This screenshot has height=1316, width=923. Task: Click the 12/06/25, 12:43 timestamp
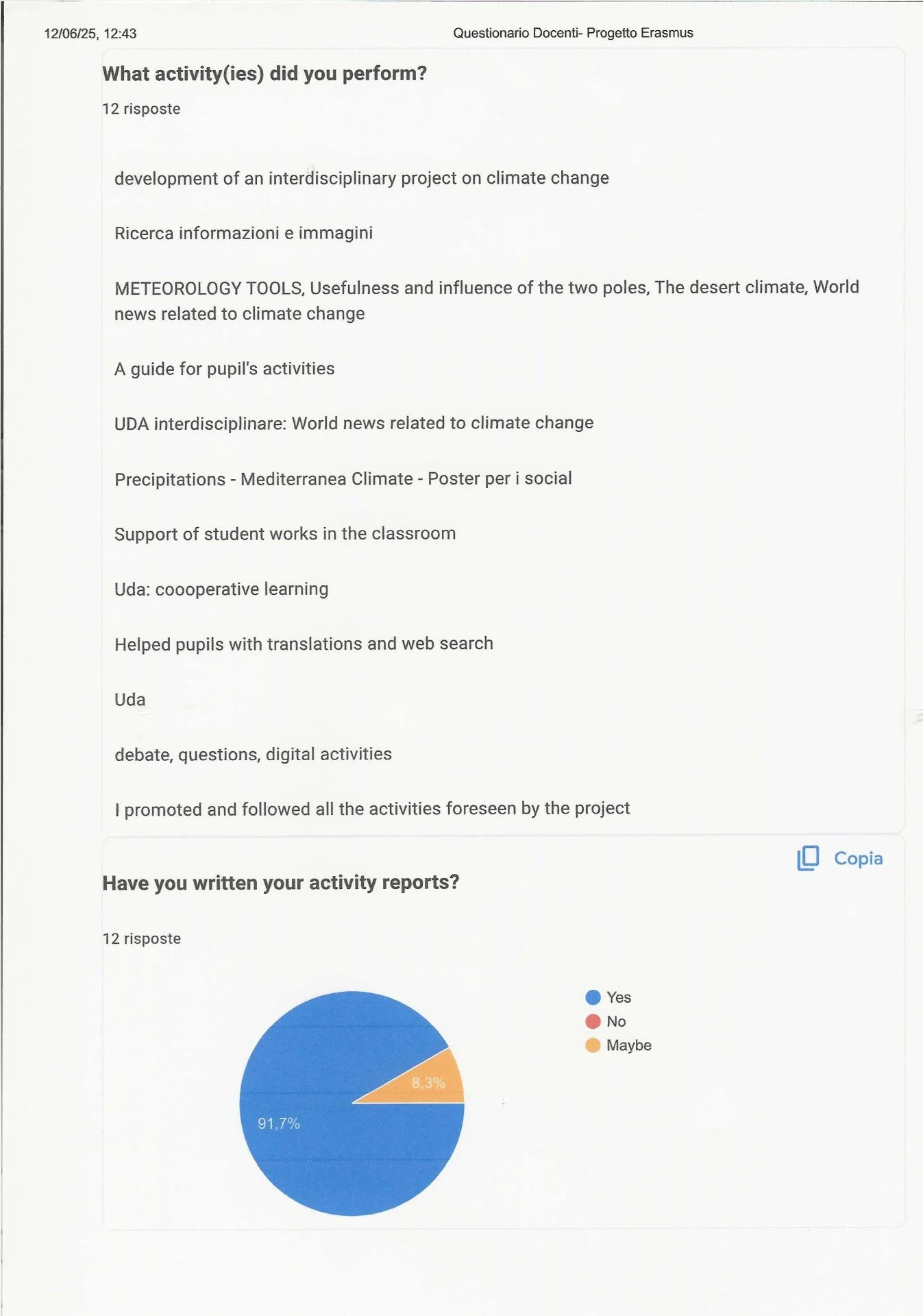coord(90,34)
